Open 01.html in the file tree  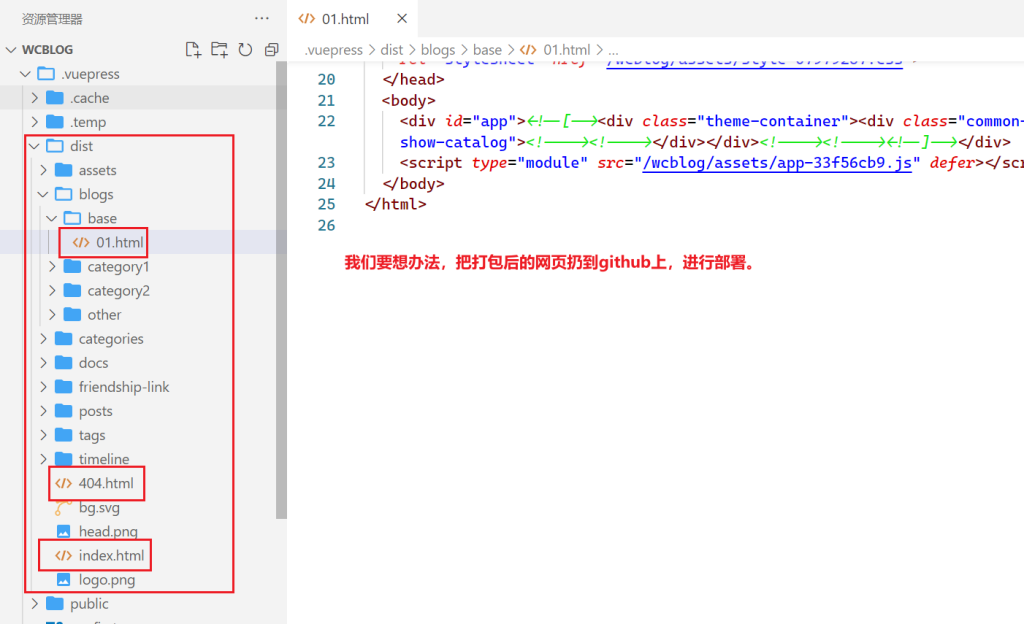120,243
